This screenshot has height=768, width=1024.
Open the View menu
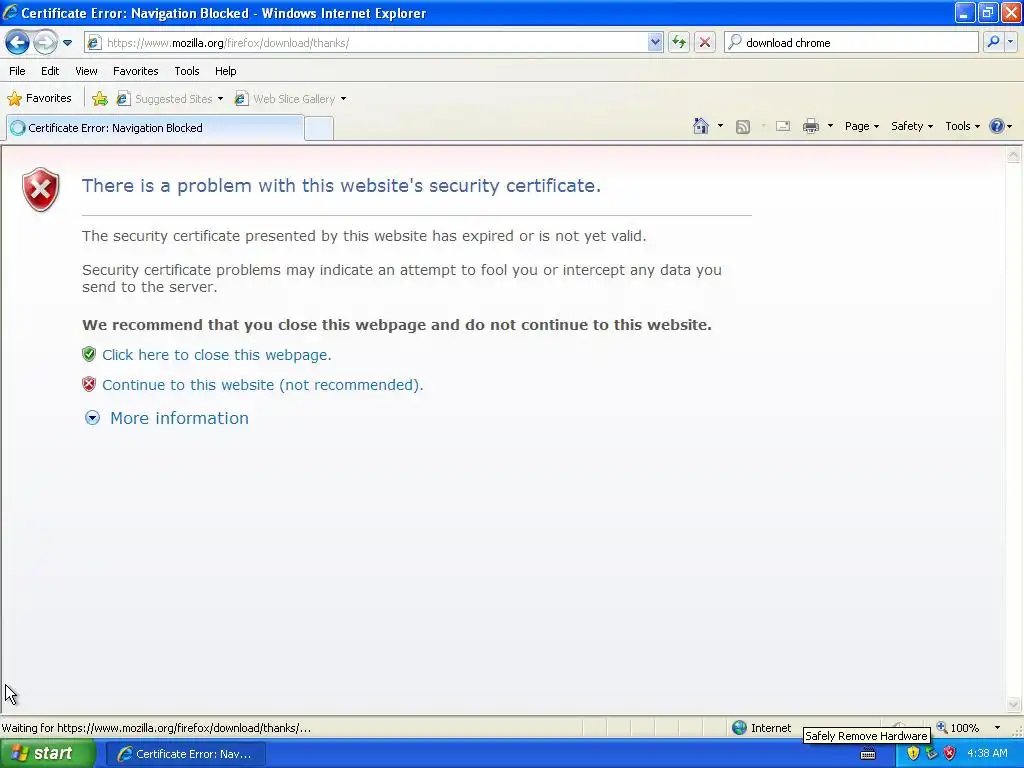tap(86, 71)
